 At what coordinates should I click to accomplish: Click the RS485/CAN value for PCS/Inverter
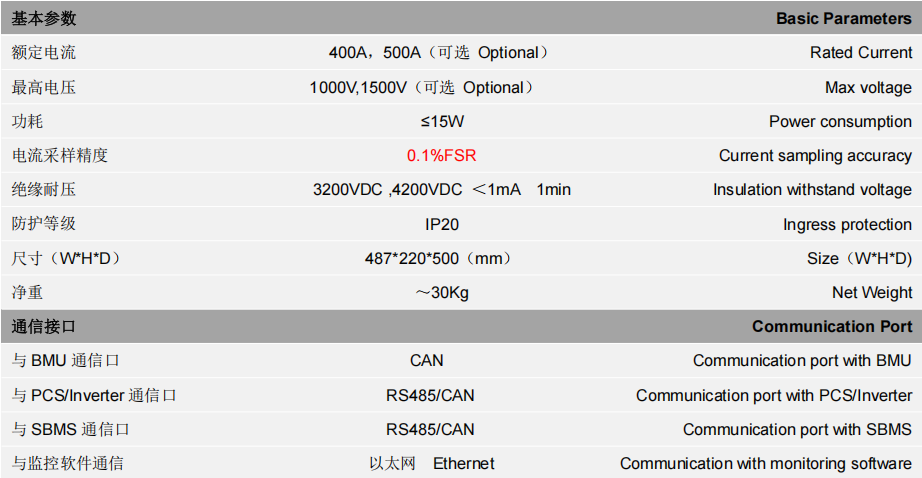(430, 396)
